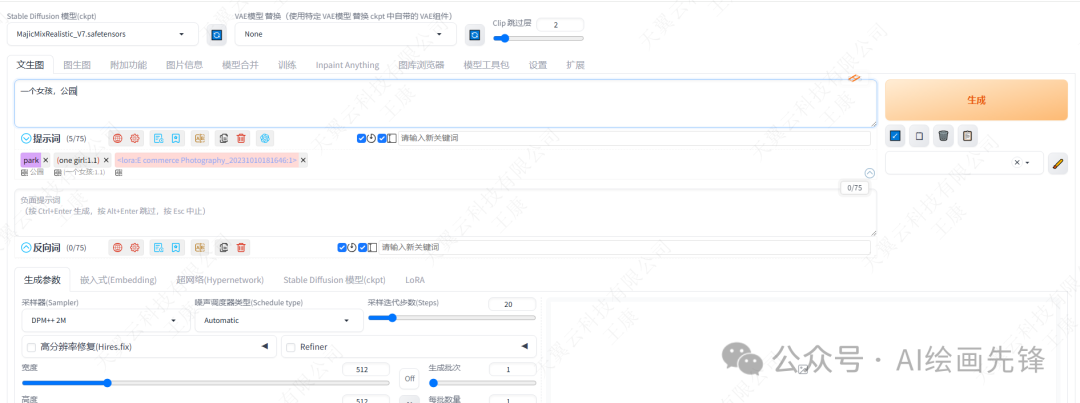
Task: Open the 图片信息 tab
Action: [x=185, y=65]
